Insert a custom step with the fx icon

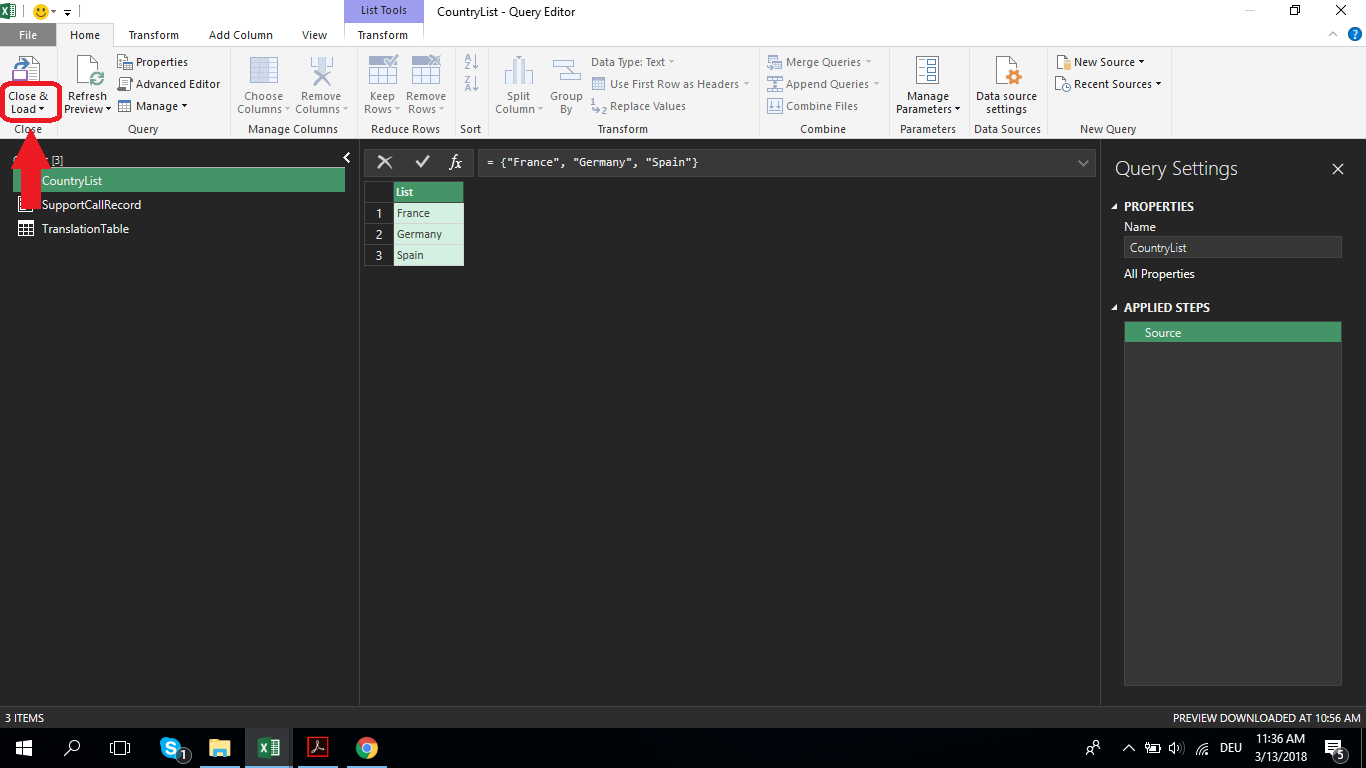456,161
